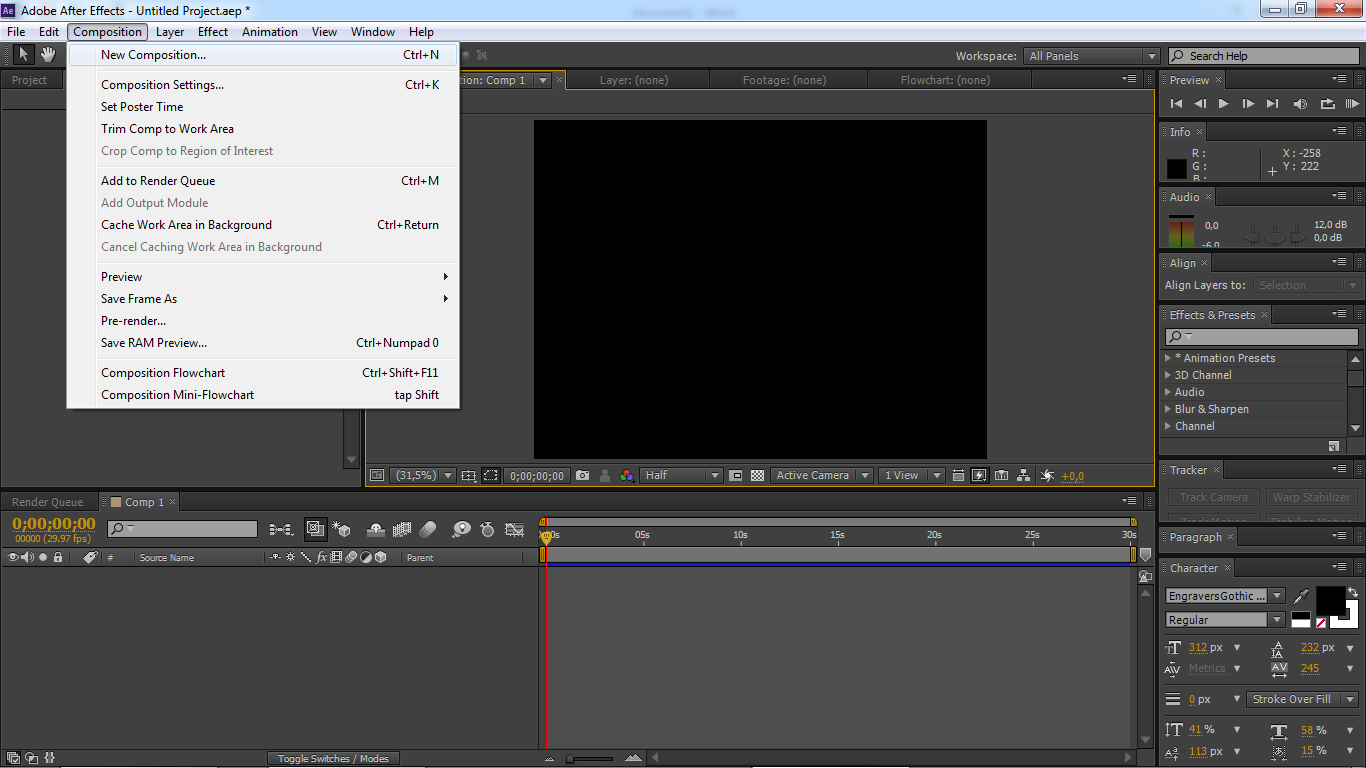Image resolution: width=1366 pixels, height=768 pixels.
Task: Take a snapshot of the composition viewer
Action: (x=581, y=475)
